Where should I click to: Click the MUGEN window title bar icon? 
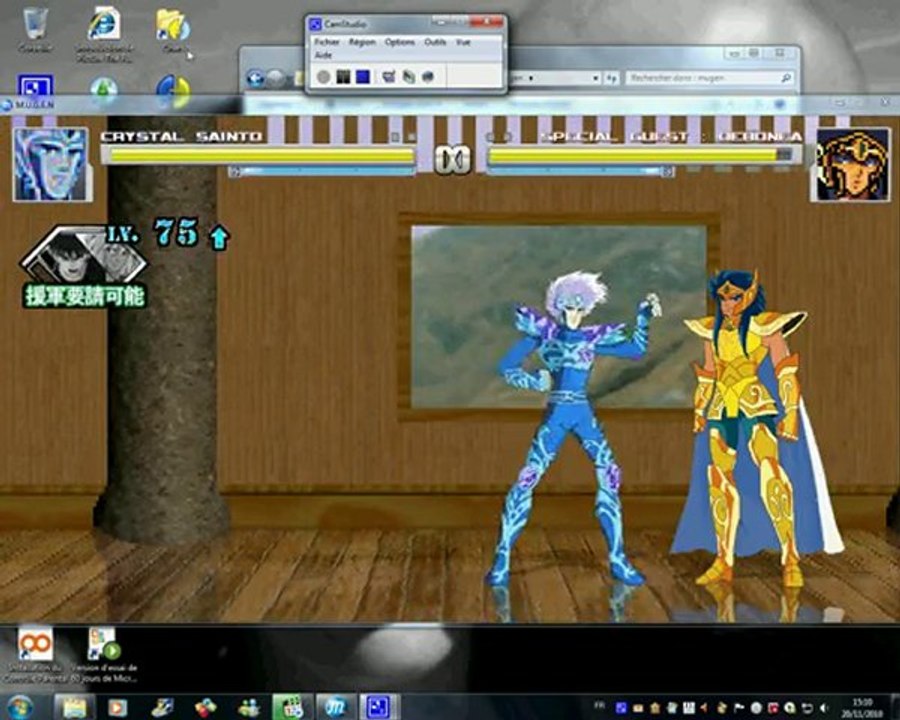[x=6, y=104]
